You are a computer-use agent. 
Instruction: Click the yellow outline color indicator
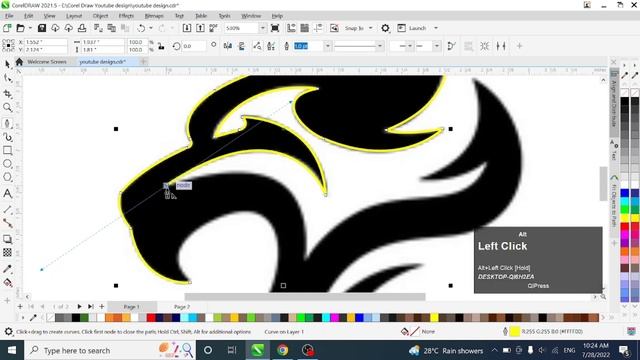(x=515, y=332)
